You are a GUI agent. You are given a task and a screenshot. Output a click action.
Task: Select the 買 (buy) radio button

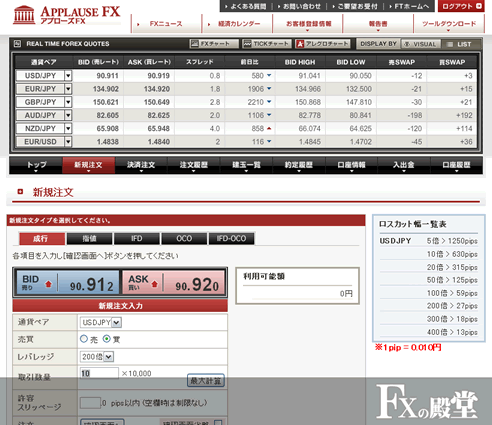(x=107, y=339)
